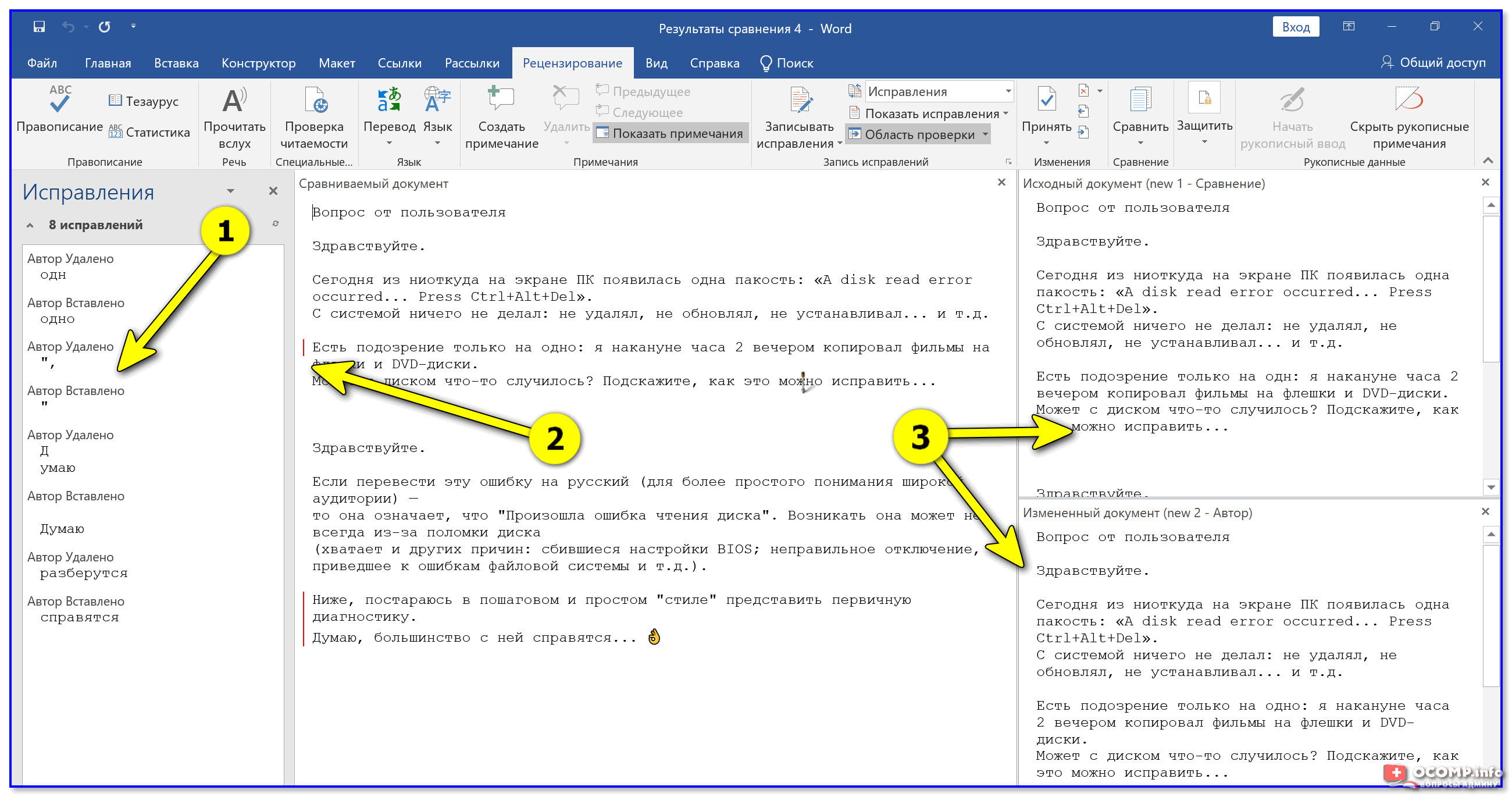Go to Предыдущее comment

(x=643, y=91)
